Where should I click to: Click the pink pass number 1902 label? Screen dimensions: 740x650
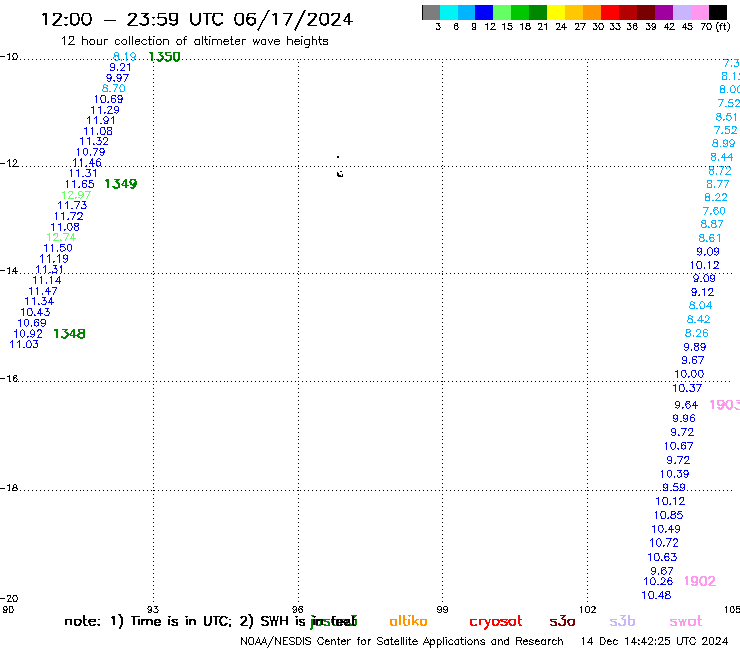700,581
